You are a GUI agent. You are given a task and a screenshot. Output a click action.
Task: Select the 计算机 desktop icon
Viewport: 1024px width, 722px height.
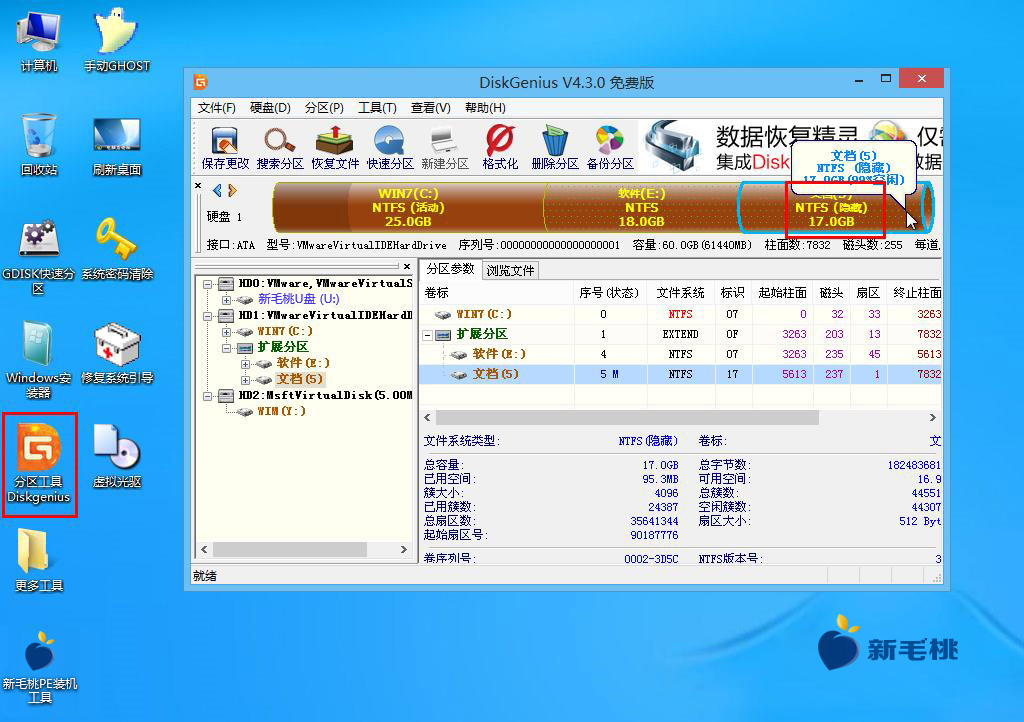pyautogui.click(x=39, y=40)
